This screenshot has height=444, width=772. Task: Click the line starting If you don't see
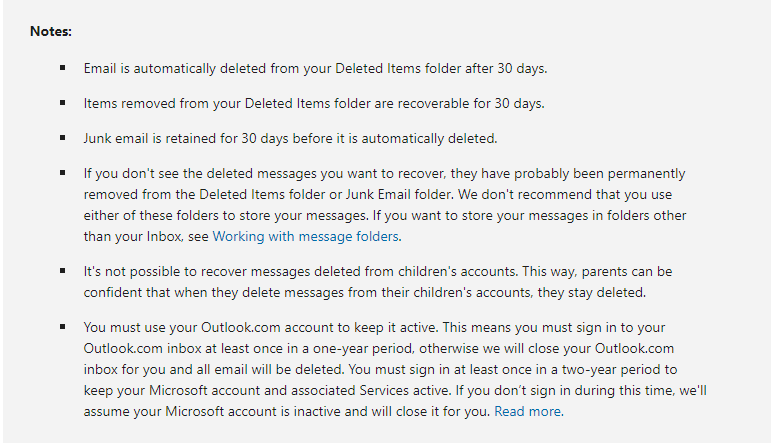point(384,174)
